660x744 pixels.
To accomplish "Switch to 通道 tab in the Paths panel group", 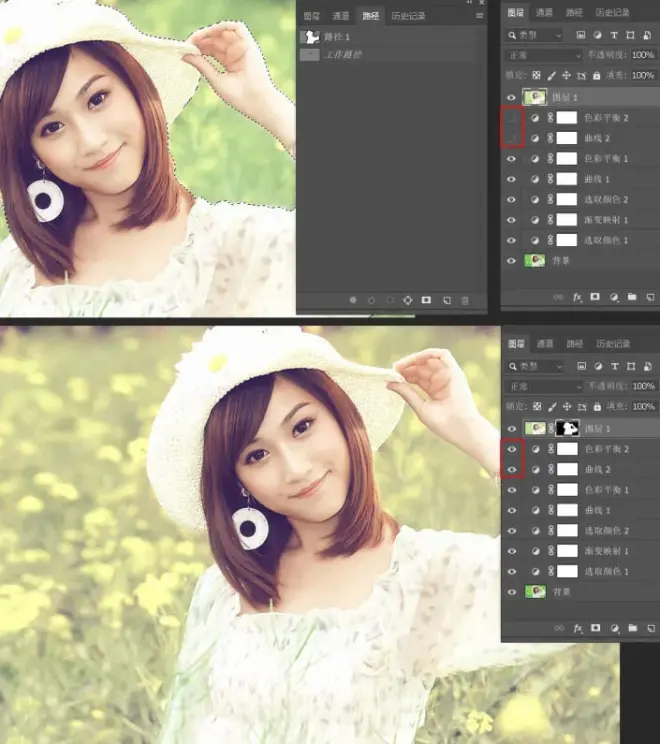I will (341, 16).
